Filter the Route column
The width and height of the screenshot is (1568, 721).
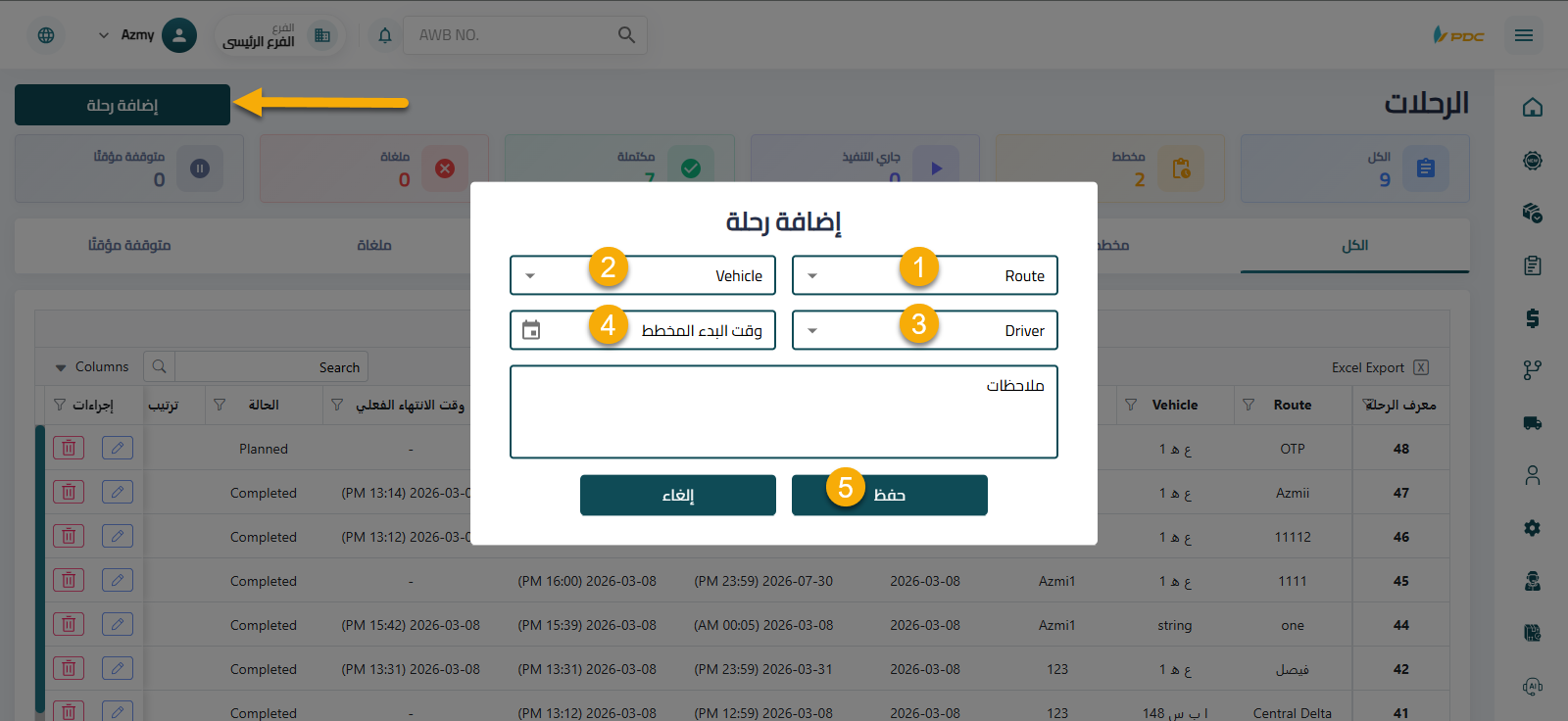tap(1249, 405)
